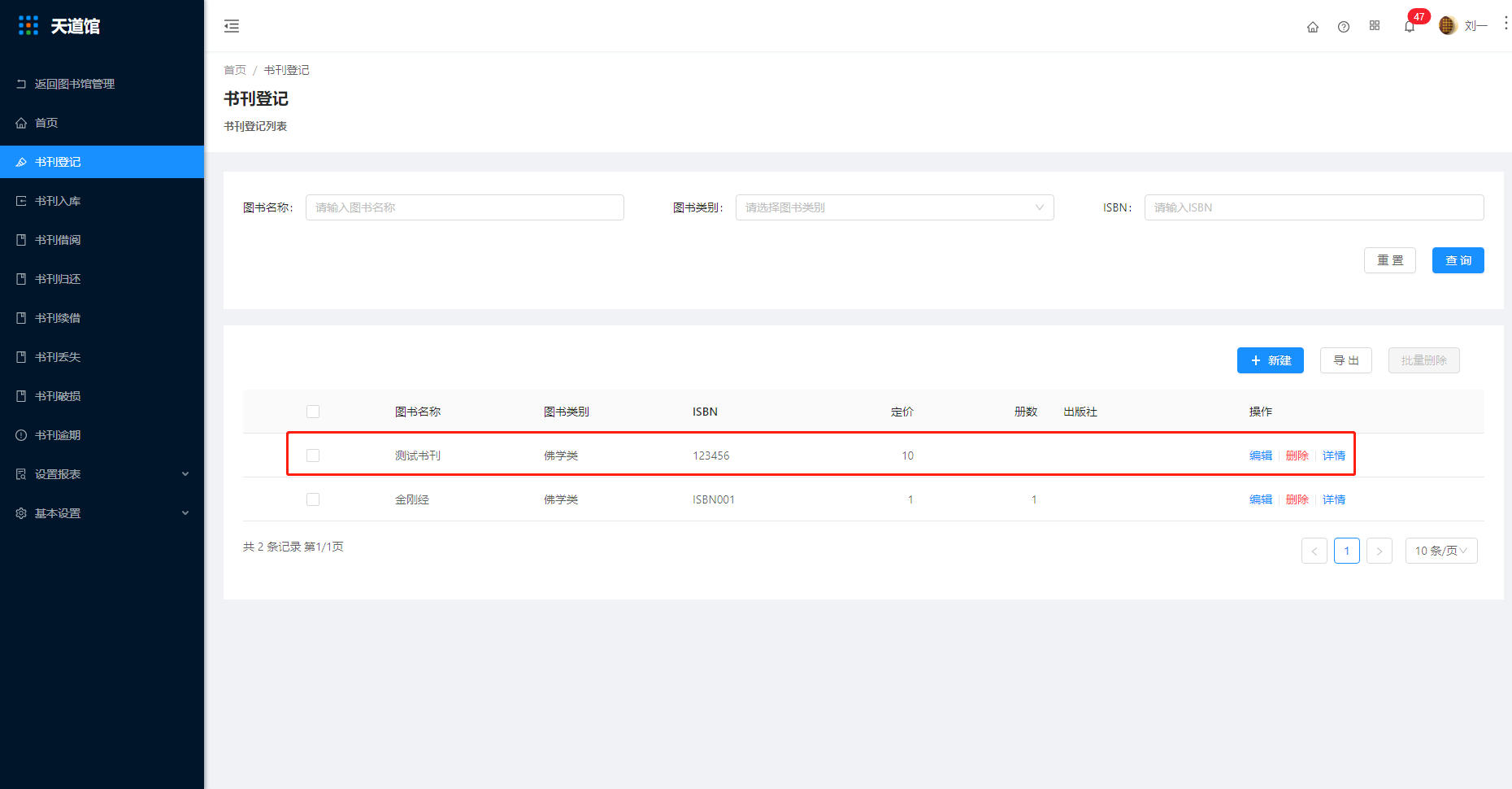1512x789 pixels.
Task: Click the 书刊破损 sidebar icon
Action: [21, 396]
